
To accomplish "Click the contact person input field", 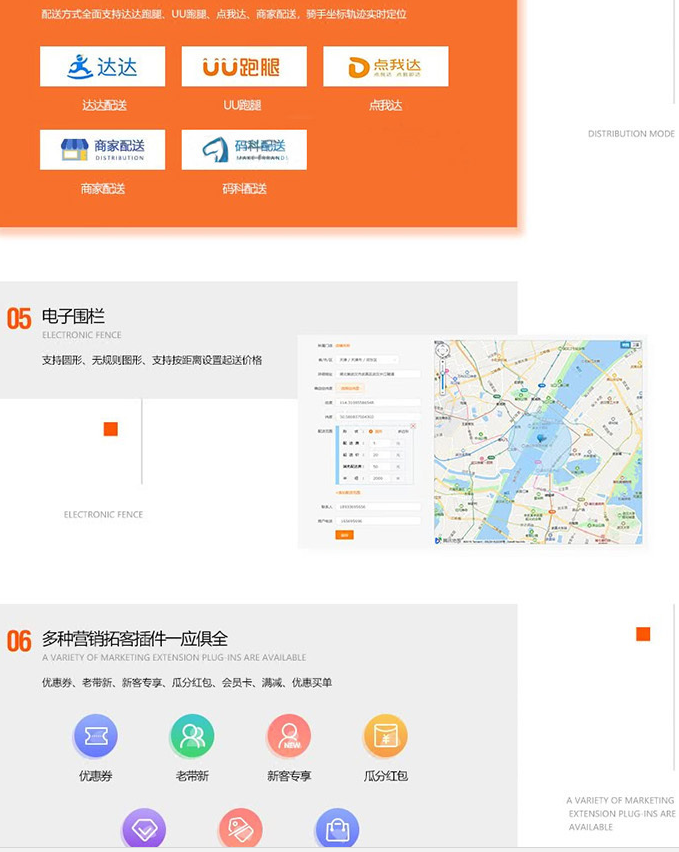I will tap(378, 507).
